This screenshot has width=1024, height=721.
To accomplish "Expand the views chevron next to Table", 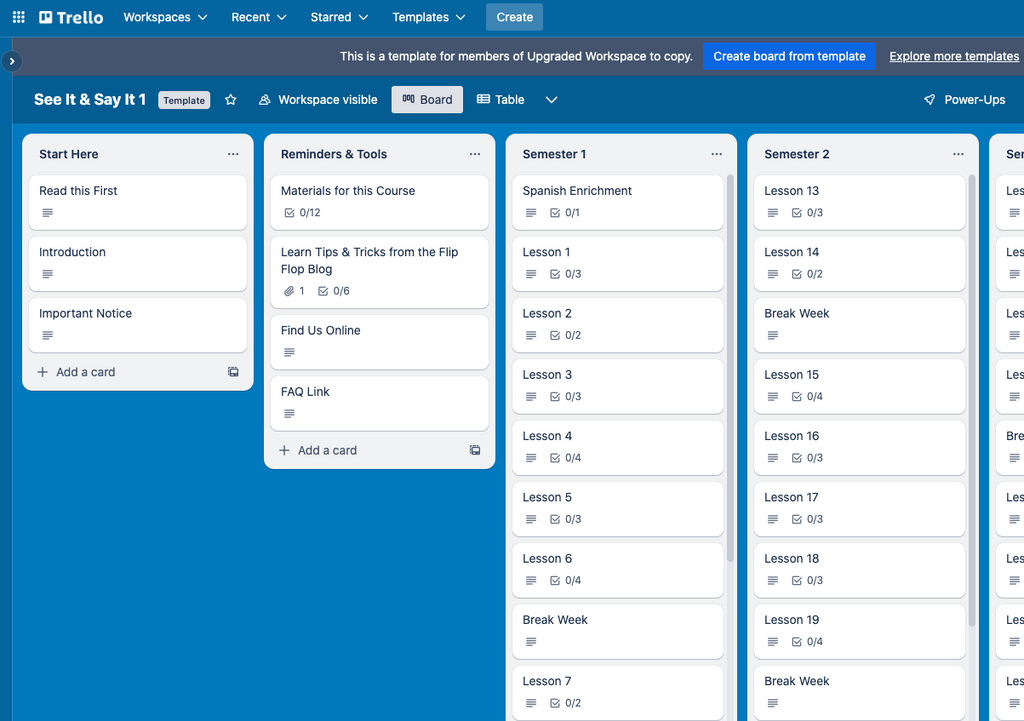I will (x=551, y=100).
